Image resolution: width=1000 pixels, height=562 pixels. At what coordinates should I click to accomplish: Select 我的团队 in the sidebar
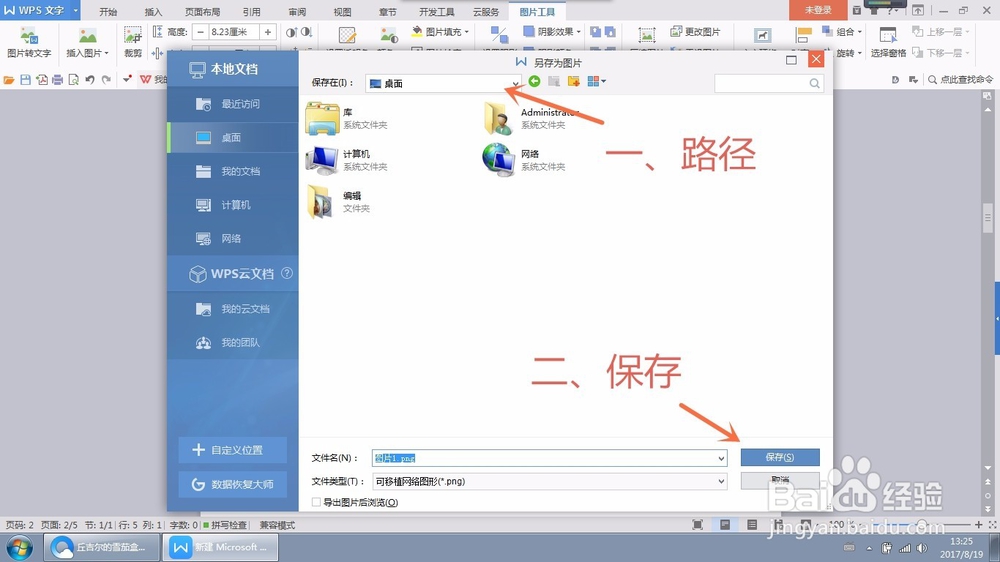233,343
